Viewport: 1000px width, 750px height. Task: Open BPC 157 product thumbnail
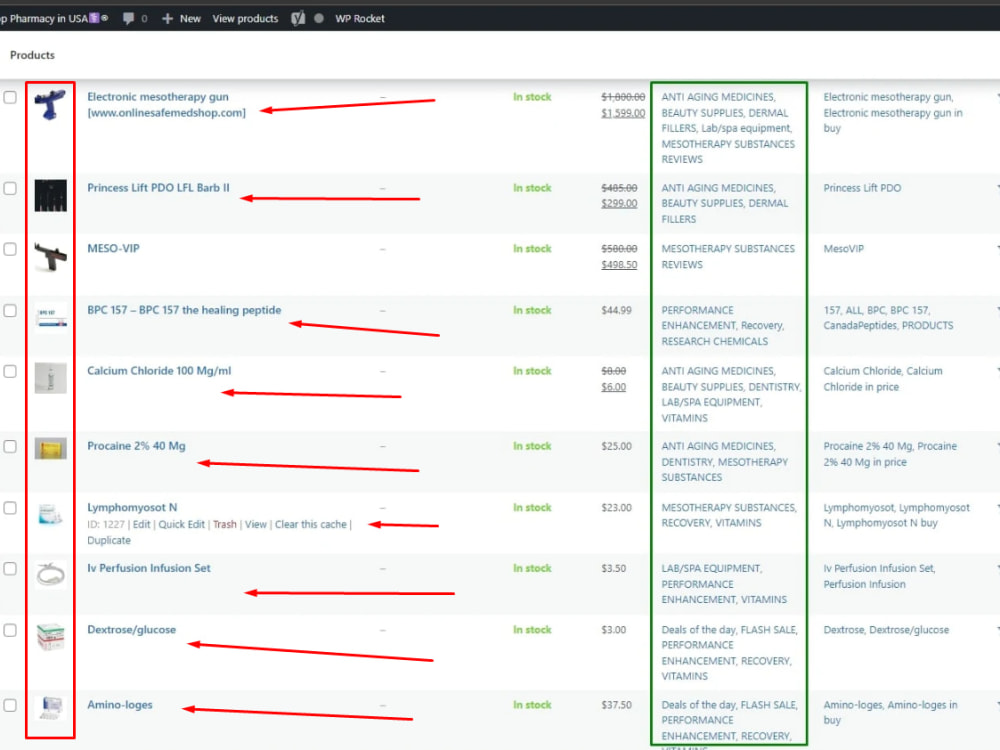[50, 318]
